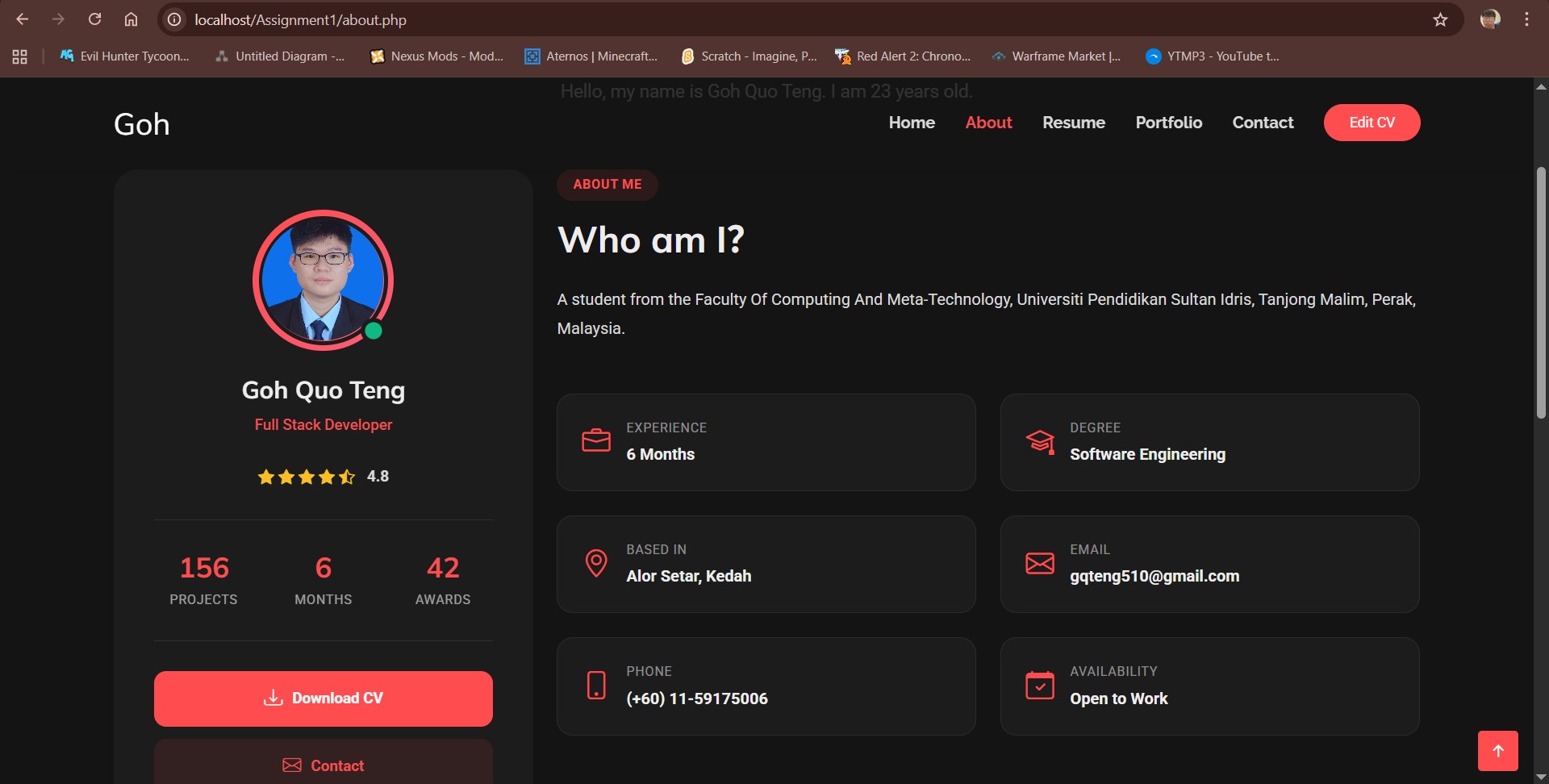Open Untitled Diagram bookmark
1549x784 pixels.
280,56
